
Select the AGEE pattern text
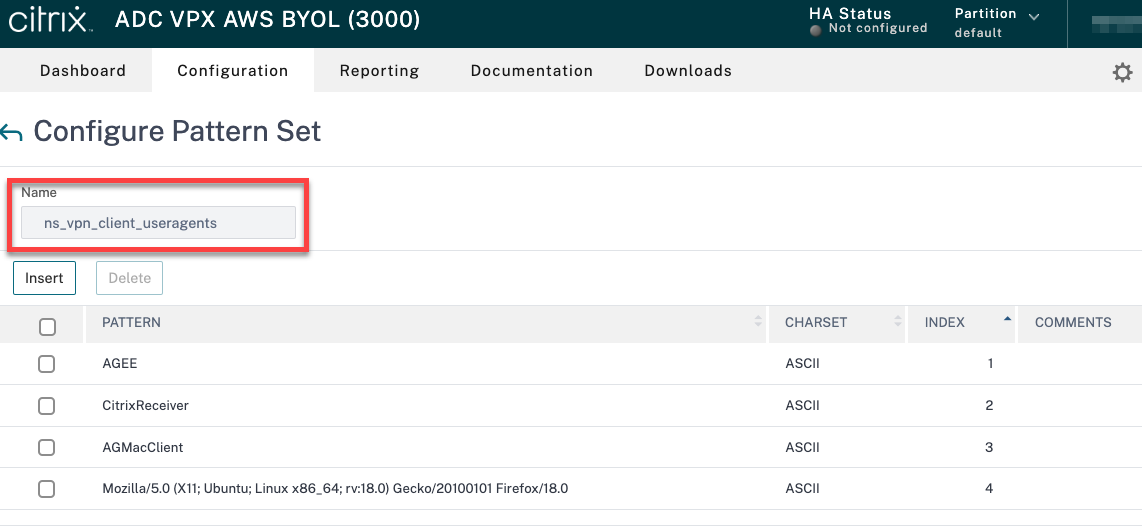point(119,363)
